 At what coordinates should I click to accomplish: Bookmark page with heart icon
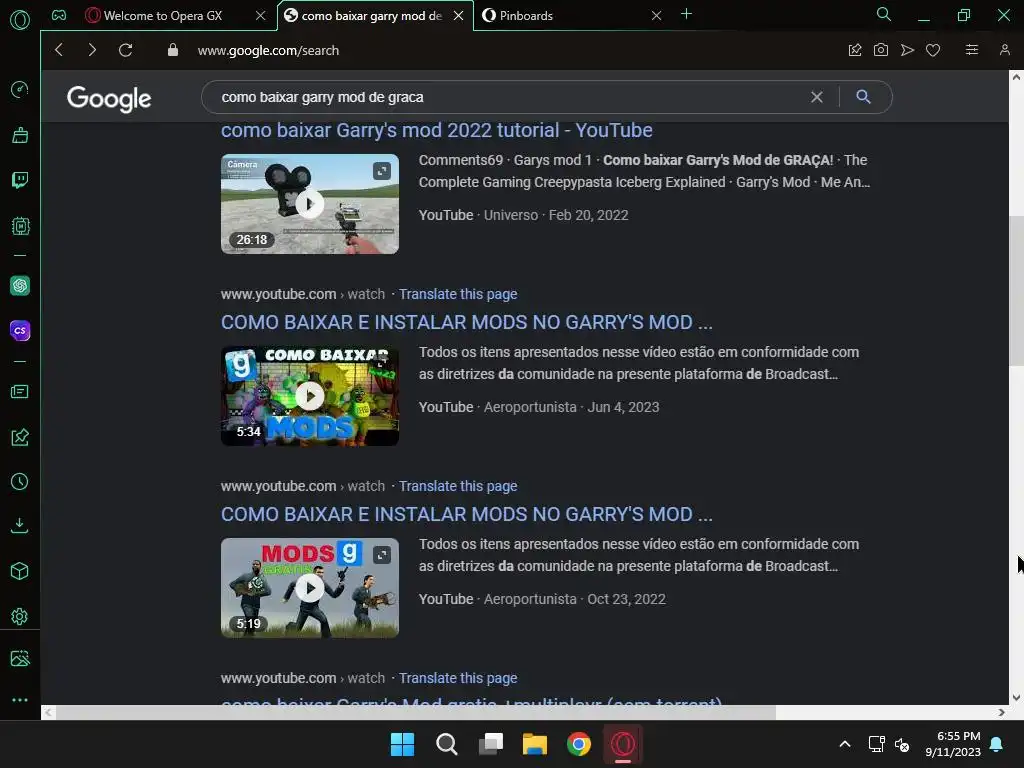(x=933, y=50)
